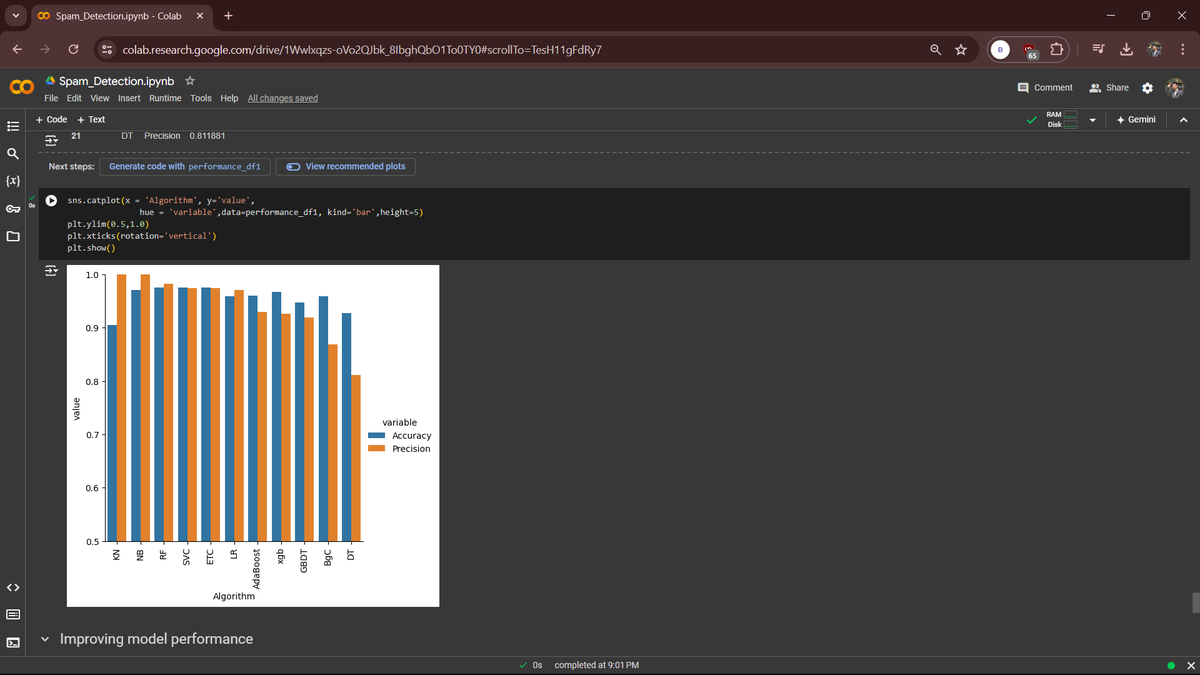Screen dimensions: 1200x675
Task: Add a new Code cell
Action: [51, 120]
